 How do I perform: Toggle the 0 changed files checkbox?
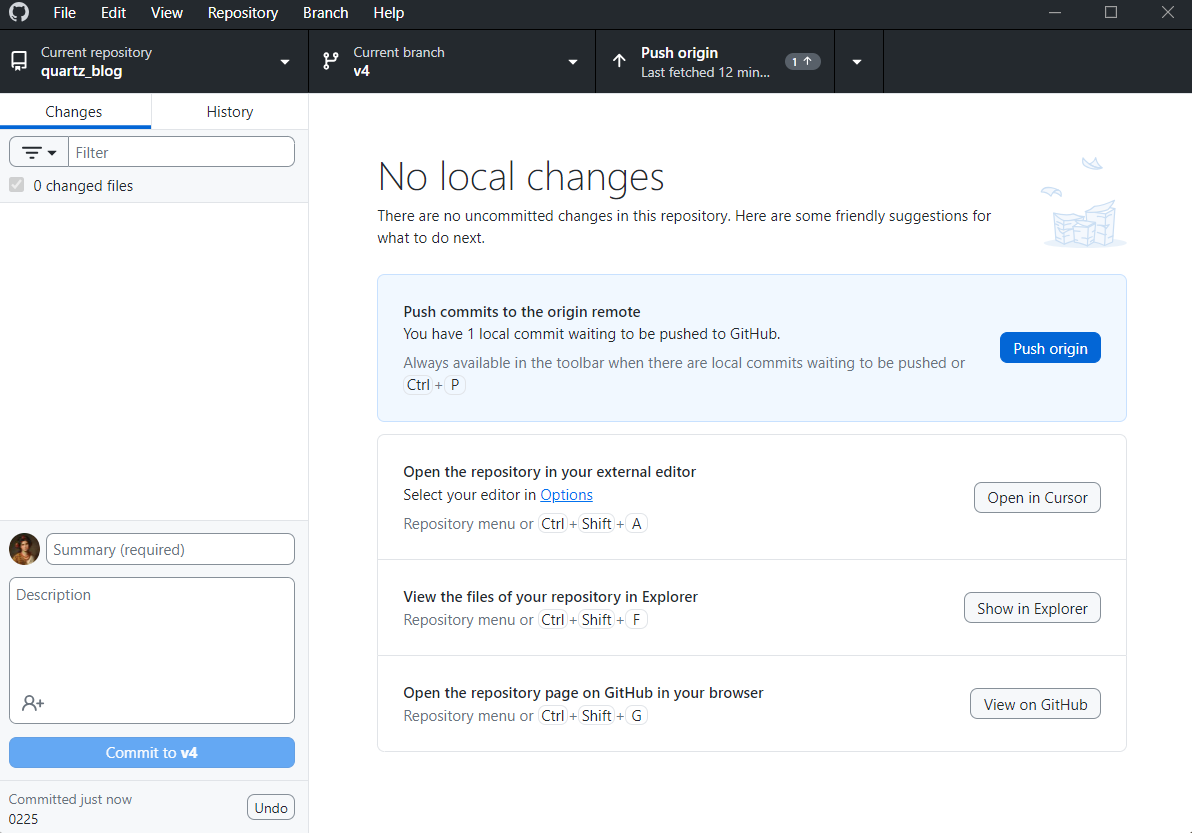click(x=17, y=185)
